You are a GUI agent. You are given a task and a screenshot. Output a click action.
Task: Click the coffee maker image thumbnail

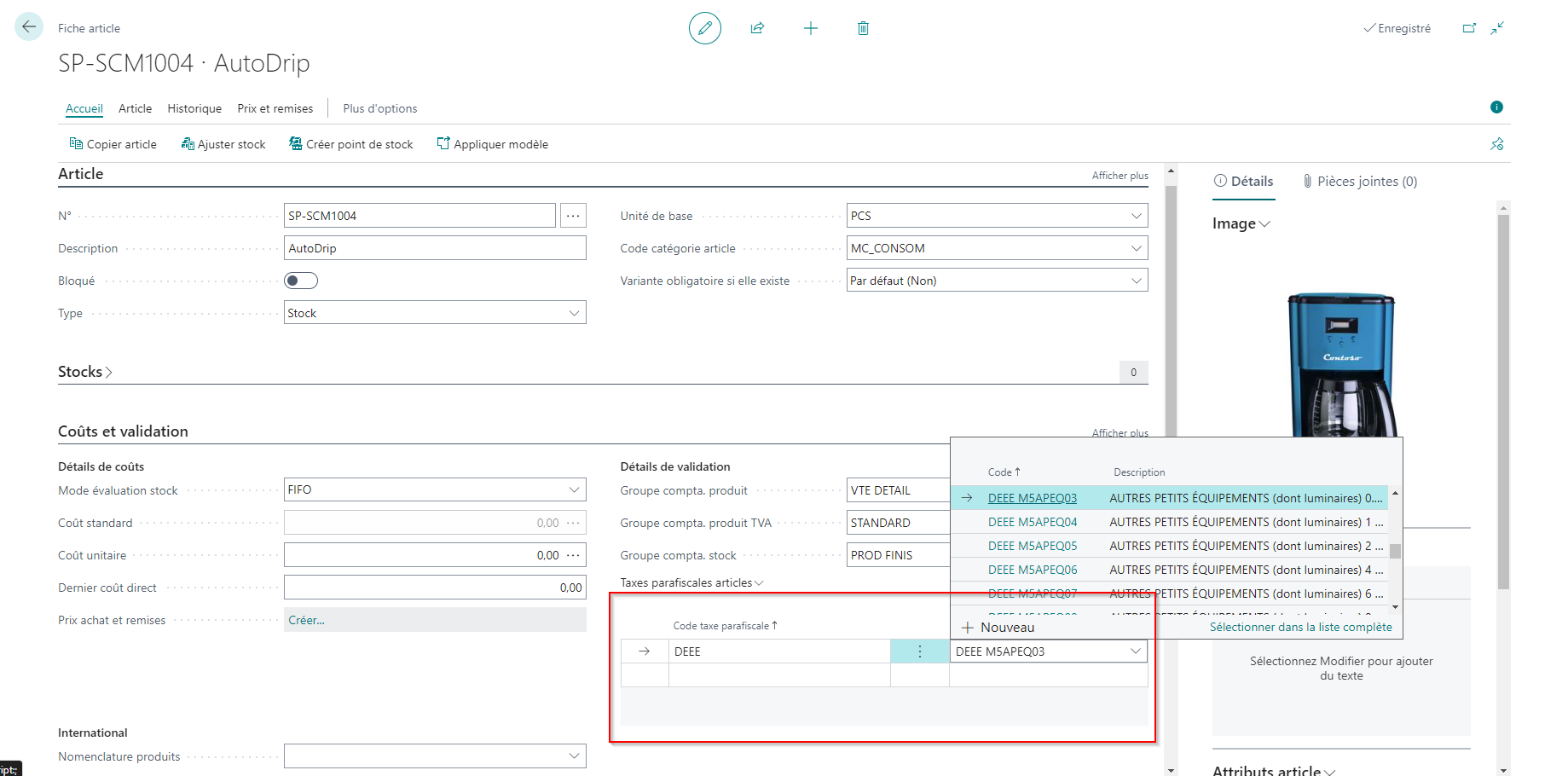[1341, 365]
